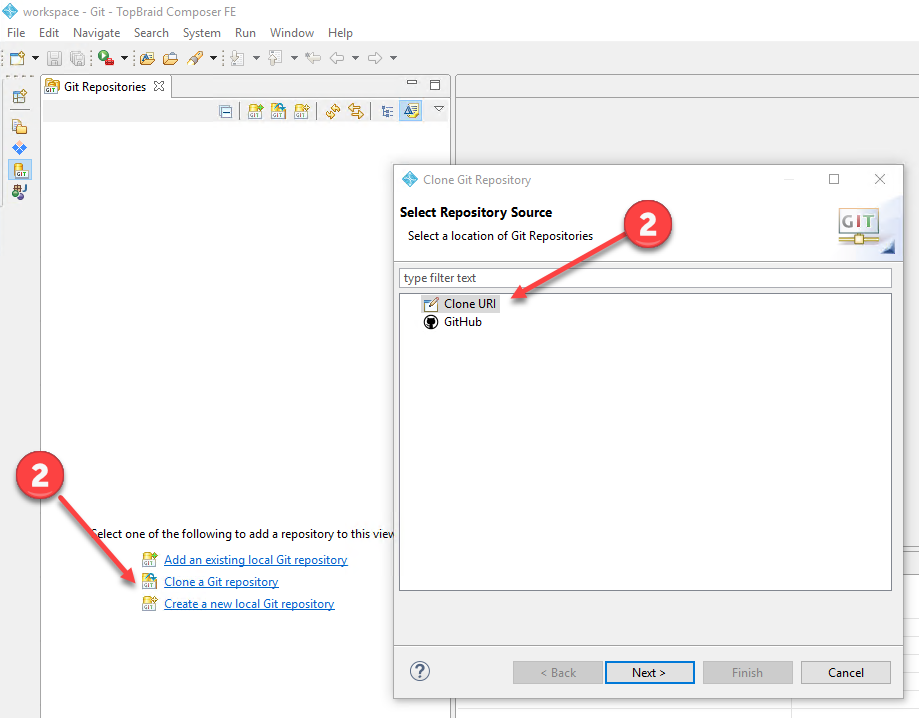
Task: Click Collapse All in Git Repositories toolbar
Action: click(x=226, y=111)
